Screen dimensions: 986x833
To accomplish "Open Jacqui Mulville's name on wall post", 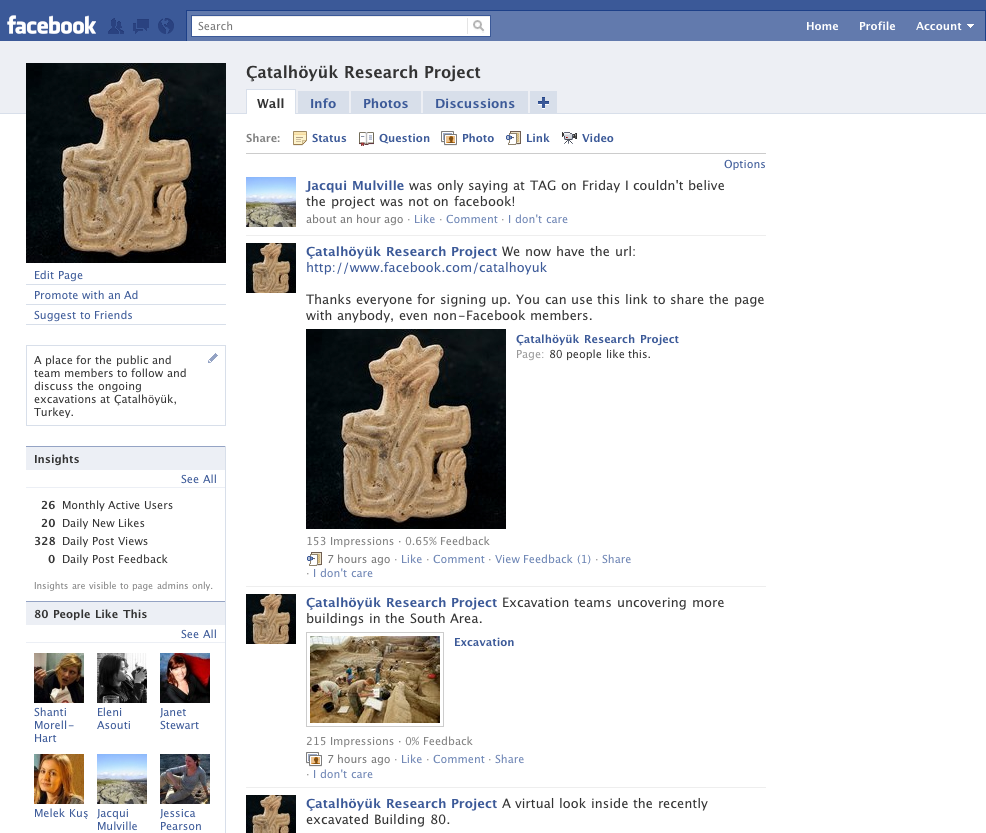I will point(355,185).
